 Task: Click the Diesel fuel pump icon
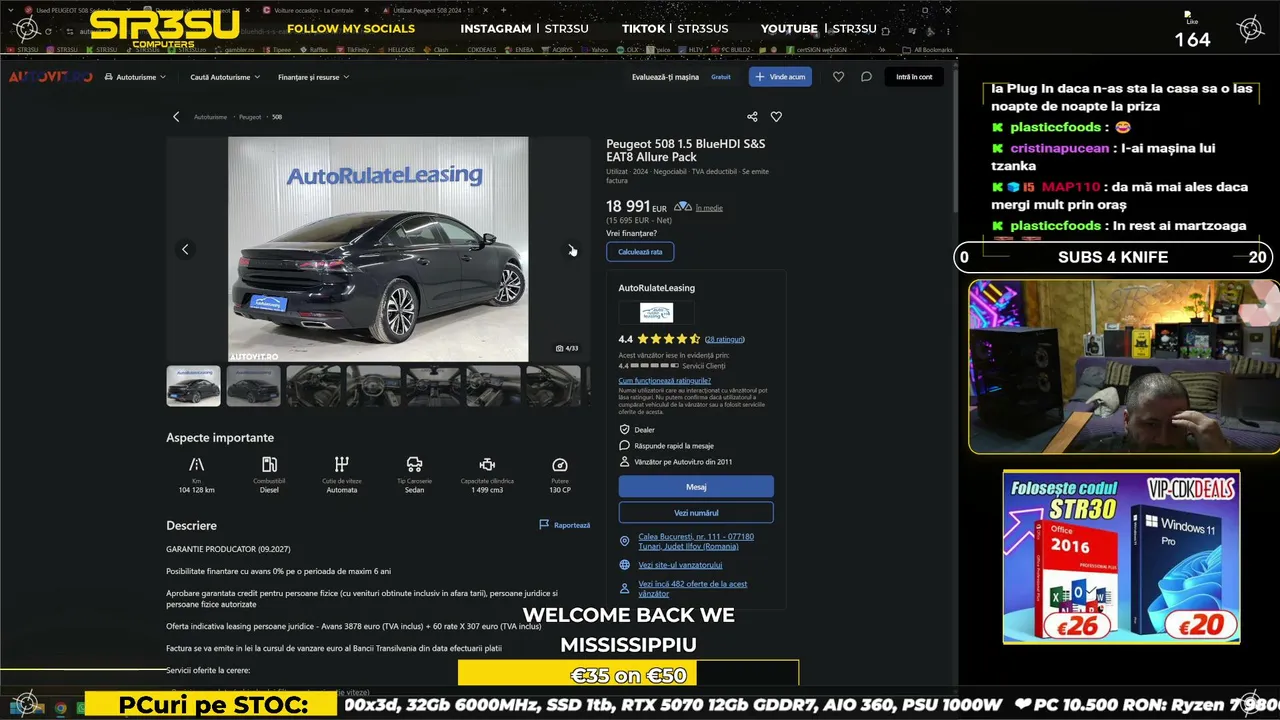[269, 465]
